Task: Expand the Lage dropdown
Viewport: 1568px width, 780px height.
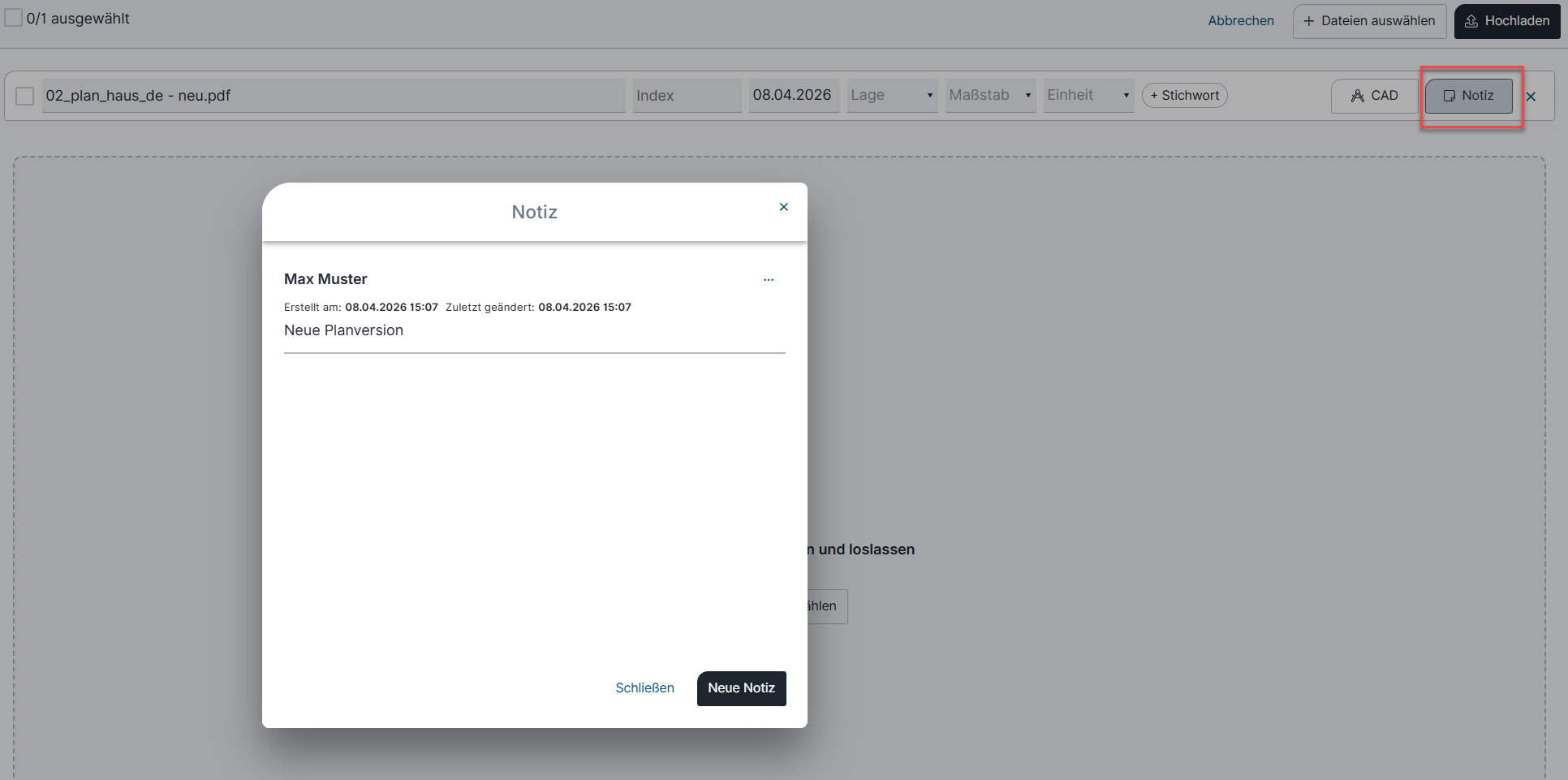Action: tap(892, 96)
